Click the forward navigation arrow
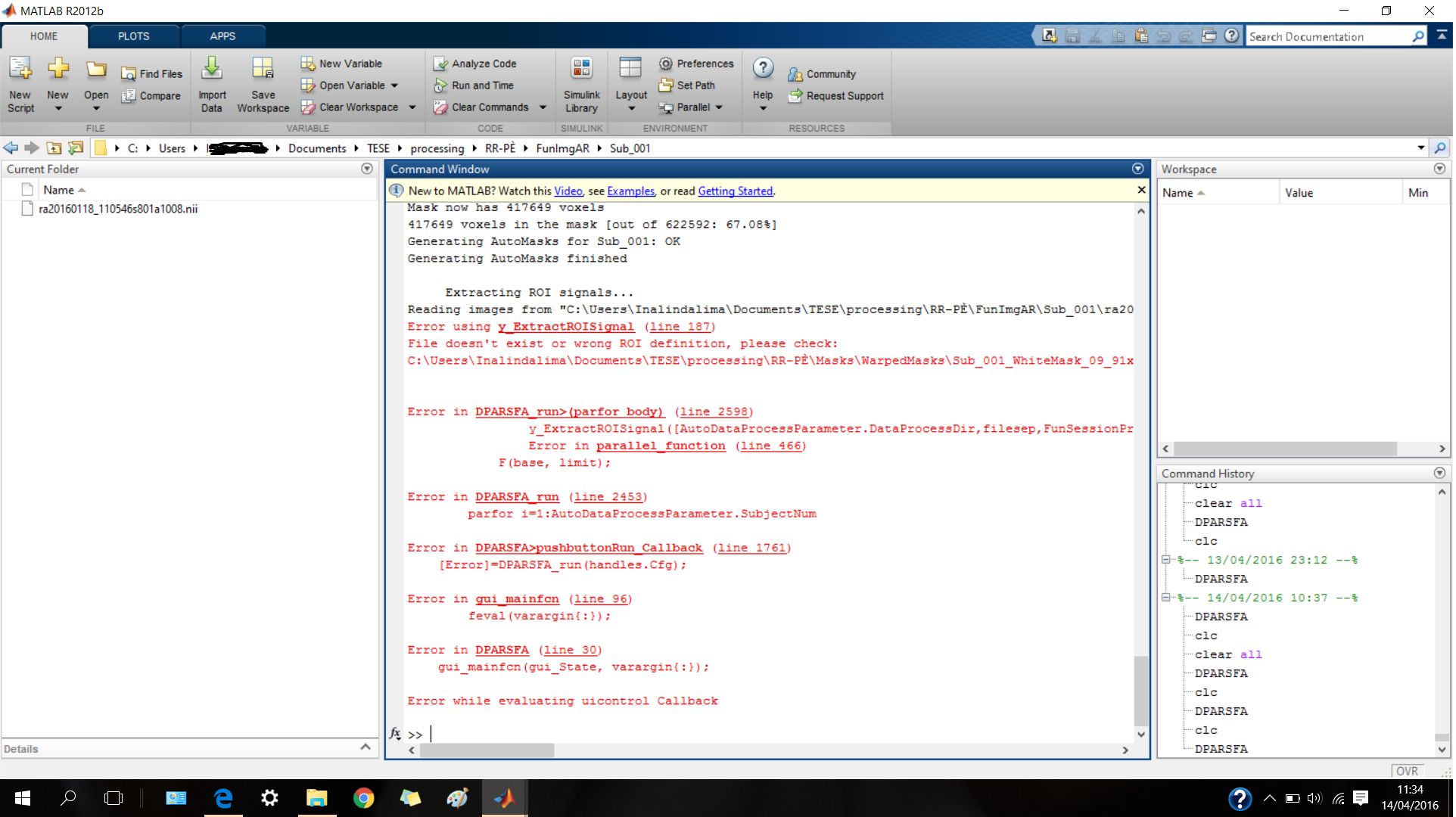The width and height of the screenshot is (1456, 817). pyautogui.click(x=31, y=148)
